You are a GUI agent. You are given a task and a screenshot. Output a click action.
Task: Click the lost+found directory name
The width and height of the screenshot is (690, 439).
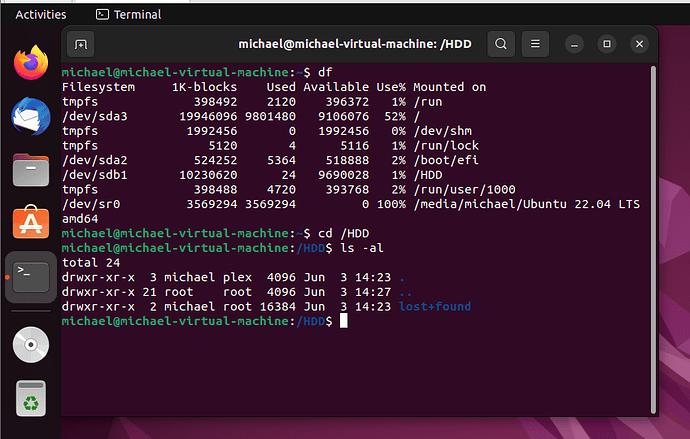pyautogui.click(x=435, y=307)
